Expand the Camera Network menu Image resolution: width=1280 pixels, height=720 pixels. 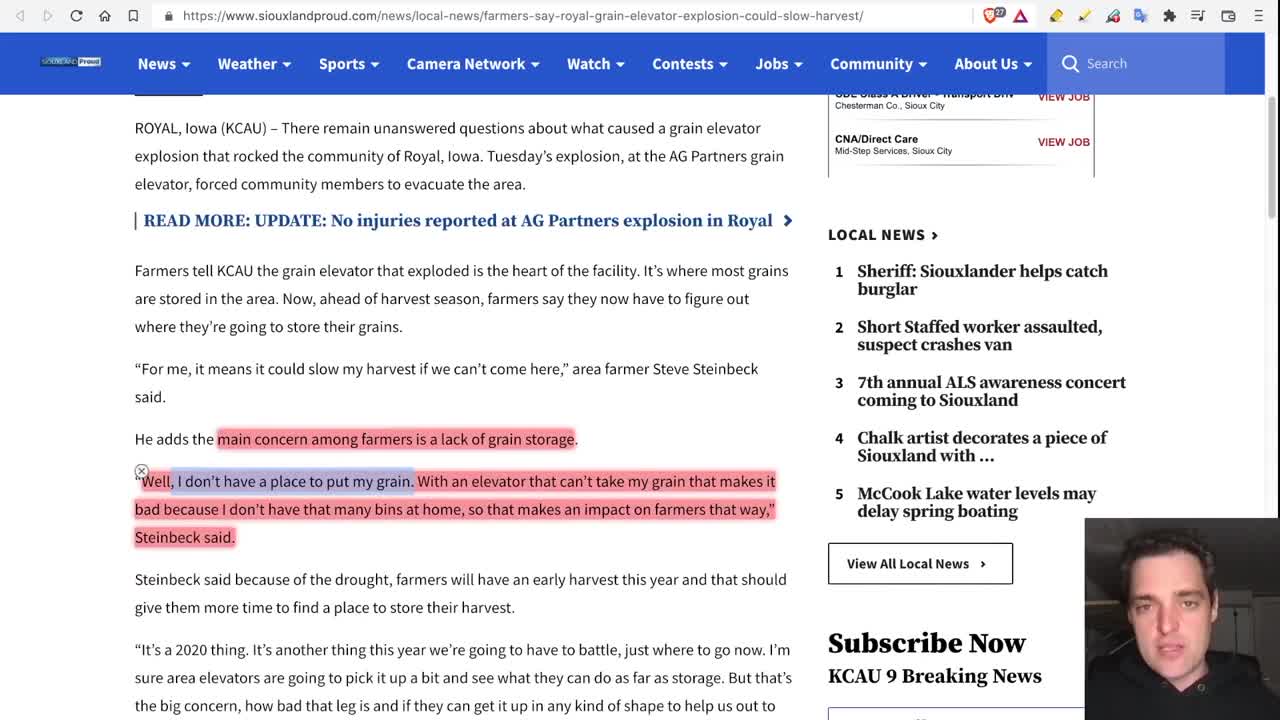(473, 63)
